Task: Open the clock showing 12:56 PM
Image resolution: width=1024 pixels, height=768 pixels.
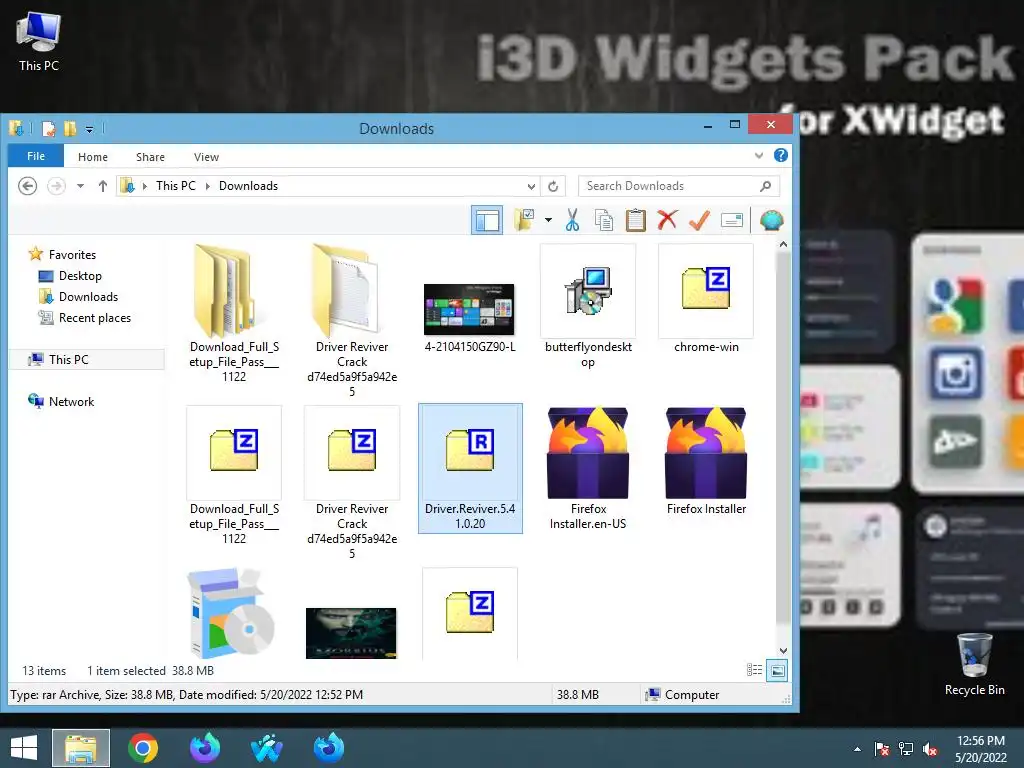Action: 981,749
